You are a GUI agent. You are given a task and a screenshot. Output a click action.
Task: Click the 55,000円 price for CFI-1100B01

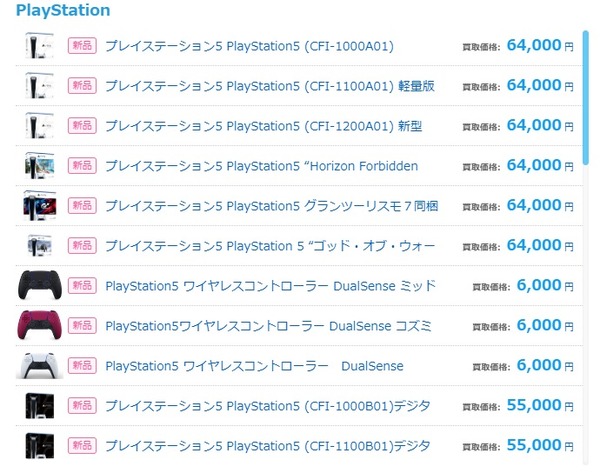click(x=540, y=445)
